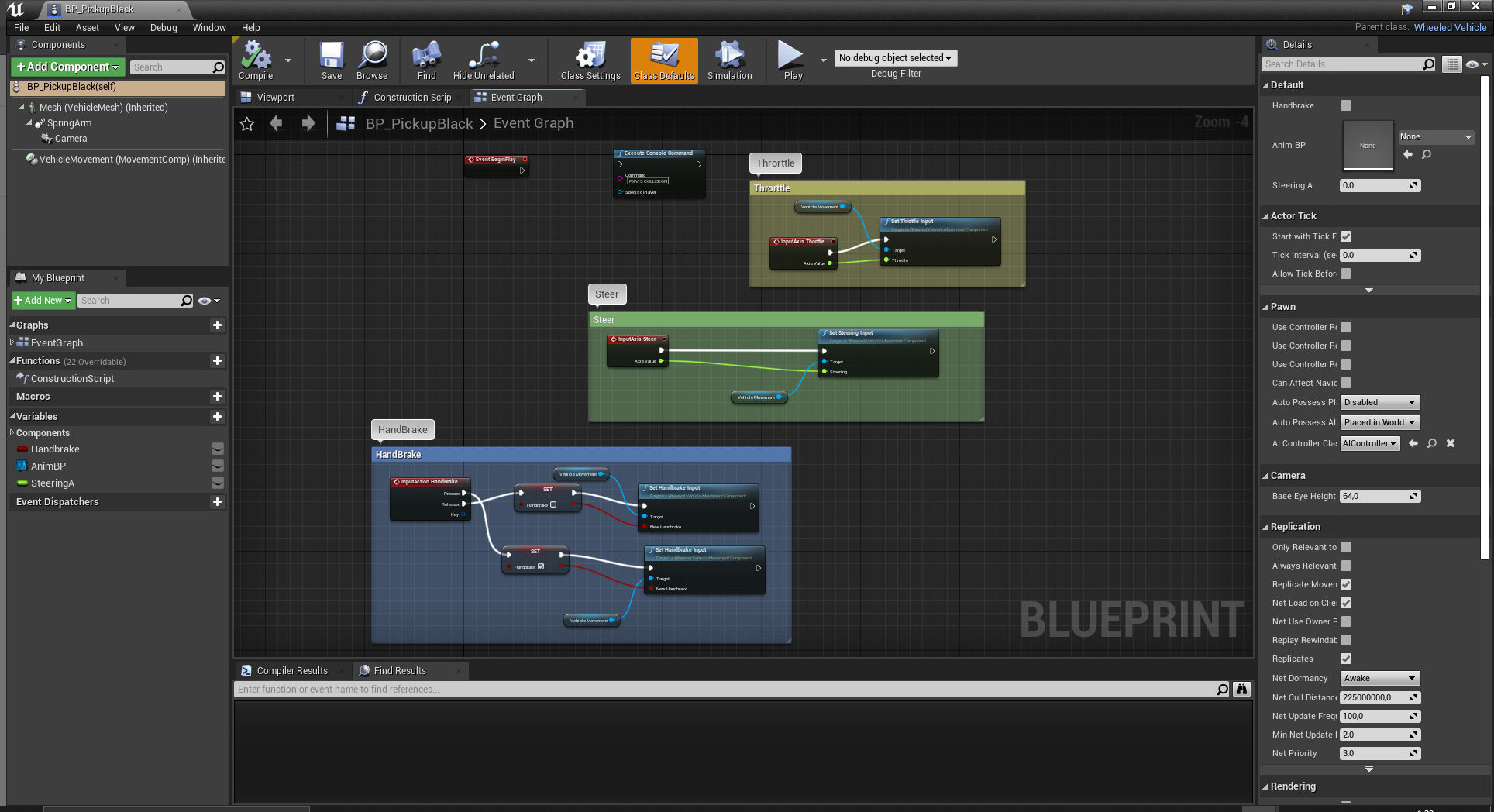Switch to the Viewport tab
The width and height of the screenshot is (1494, 812).
(x=276, y=98)
